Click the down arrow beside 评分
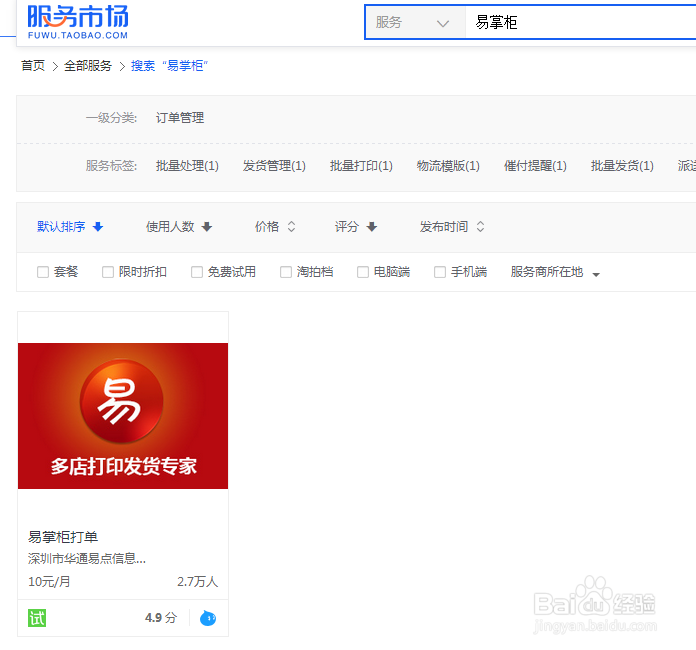The width and height of the screenshot is (696, 650). [x=372, y=227]
